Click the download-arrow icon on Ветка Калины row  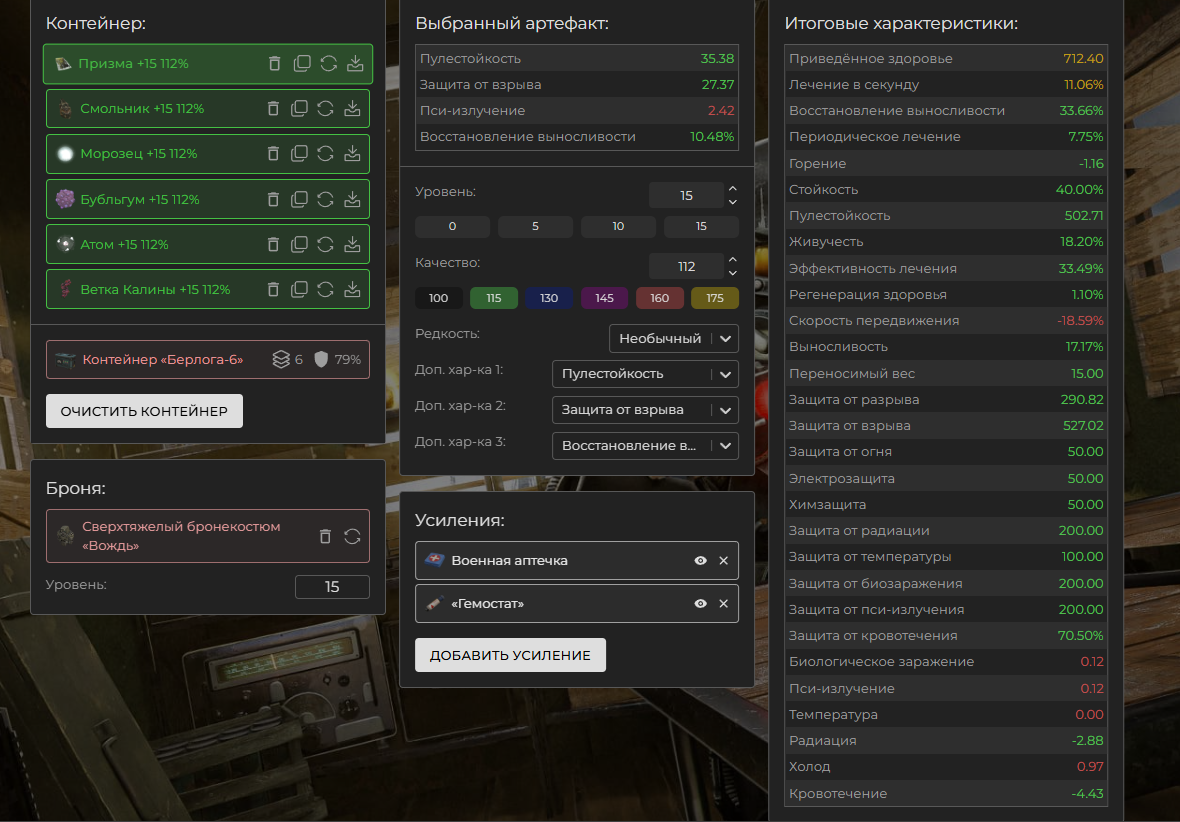[352, 289]
